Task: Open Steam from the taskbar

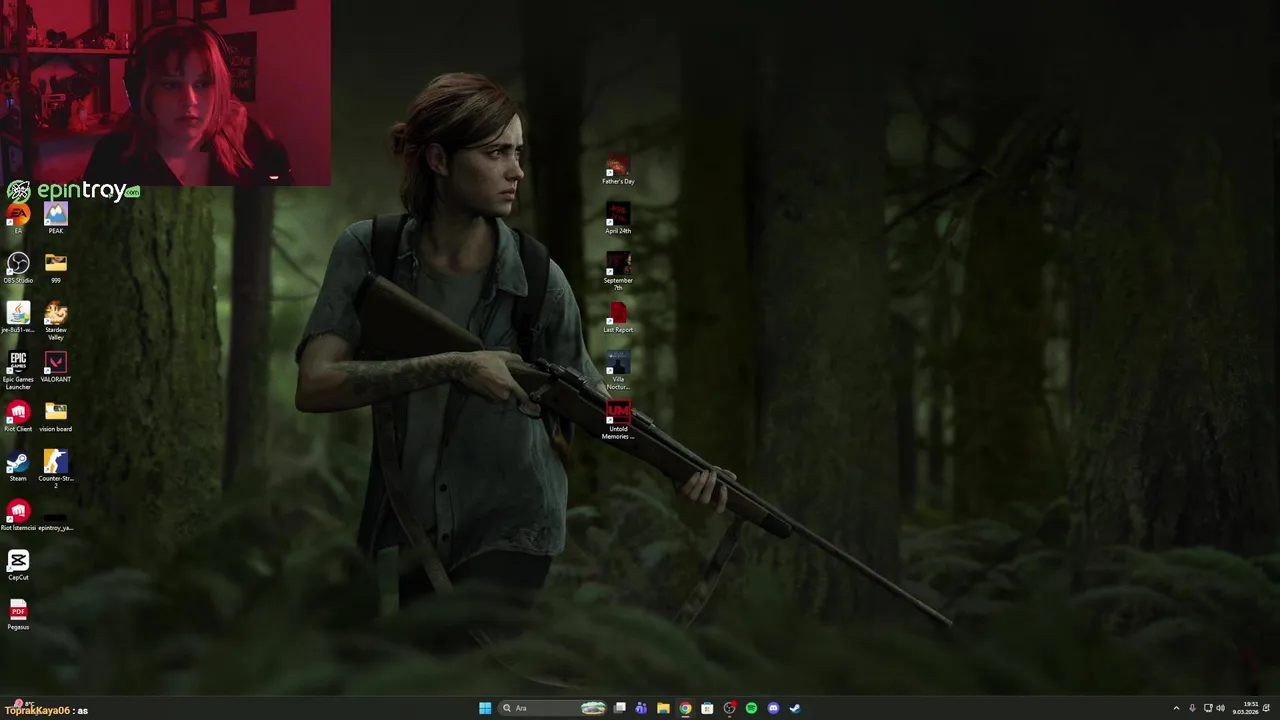Action: (795, 708)
